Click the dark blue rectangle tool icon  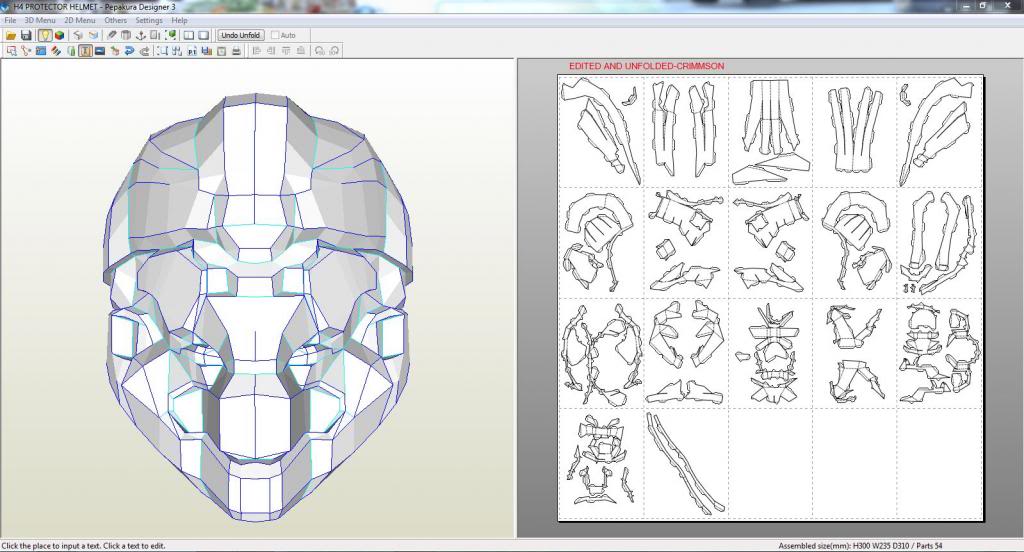pyautogui.click(x=100, y=51)
